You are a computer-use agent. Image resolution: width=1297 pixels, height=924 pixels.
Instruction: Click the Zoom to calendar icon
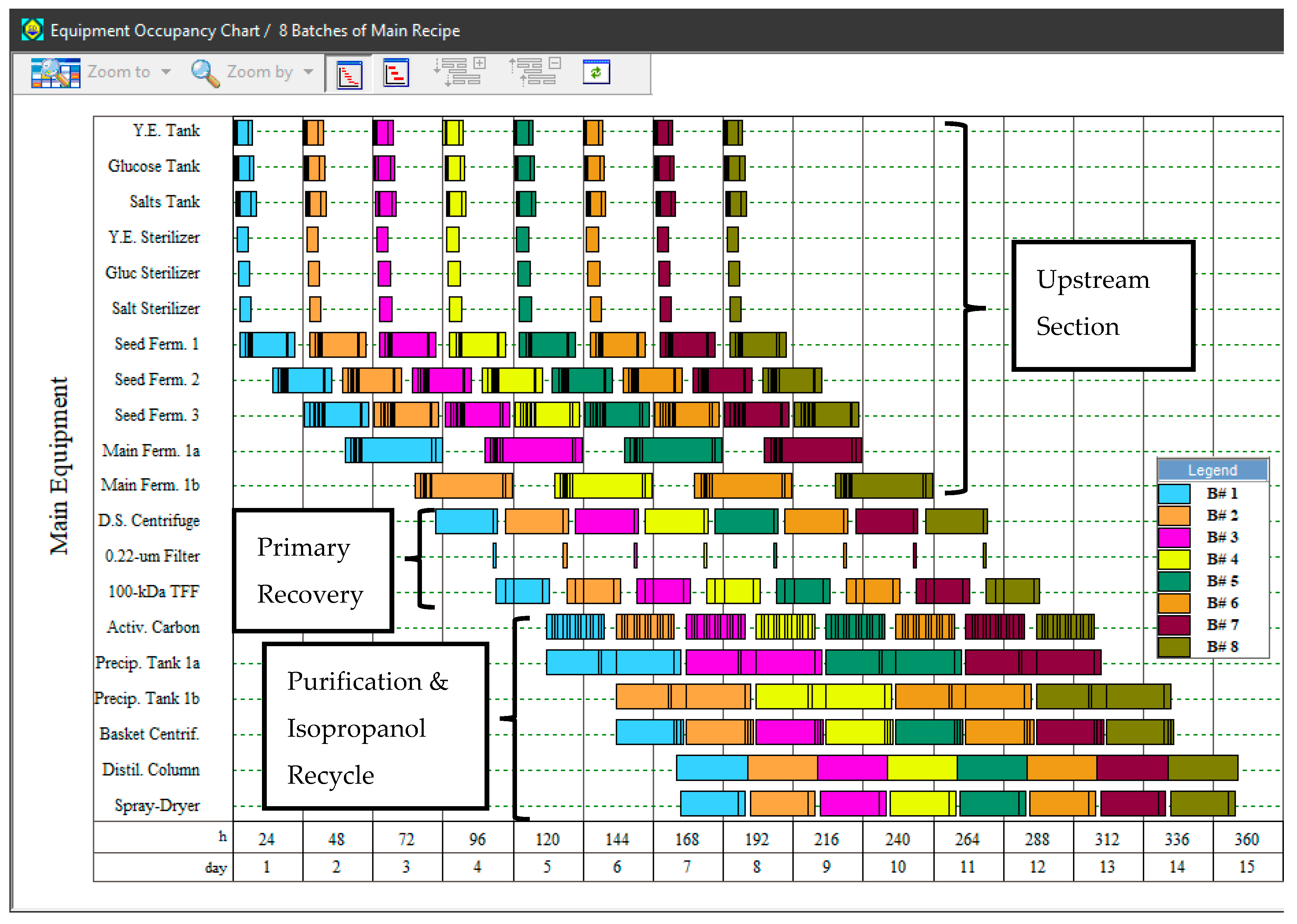(x=55, y=73)
